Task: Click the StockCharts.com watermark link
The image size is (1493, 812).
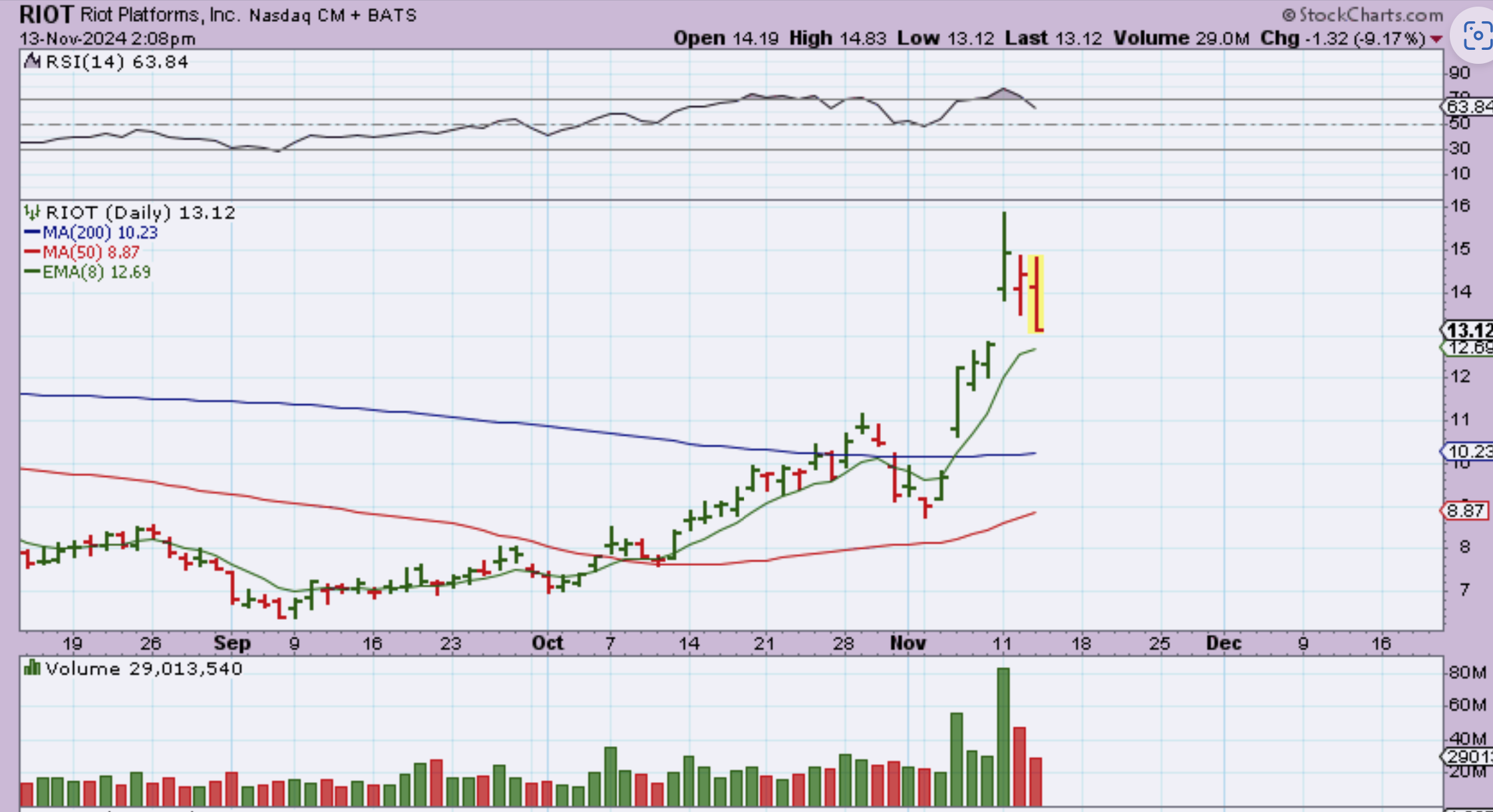Action: point(1371,15)
